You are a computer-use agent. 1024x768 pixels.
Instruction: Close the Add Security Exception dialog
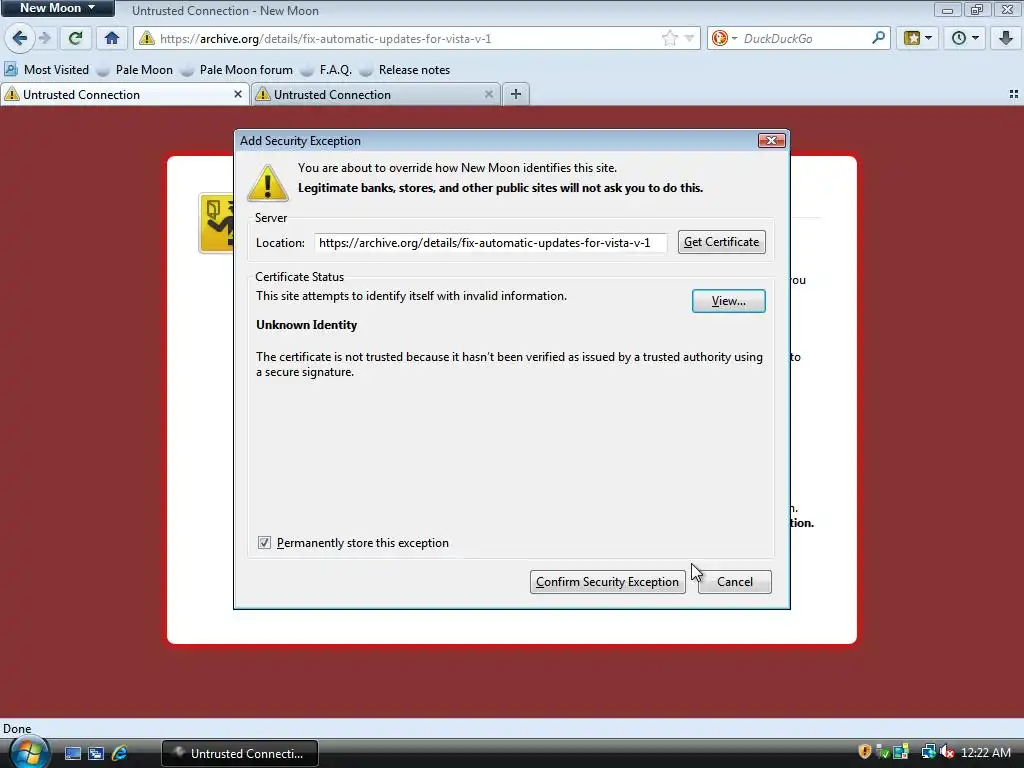pyautogui.click(x=771, y=140)
